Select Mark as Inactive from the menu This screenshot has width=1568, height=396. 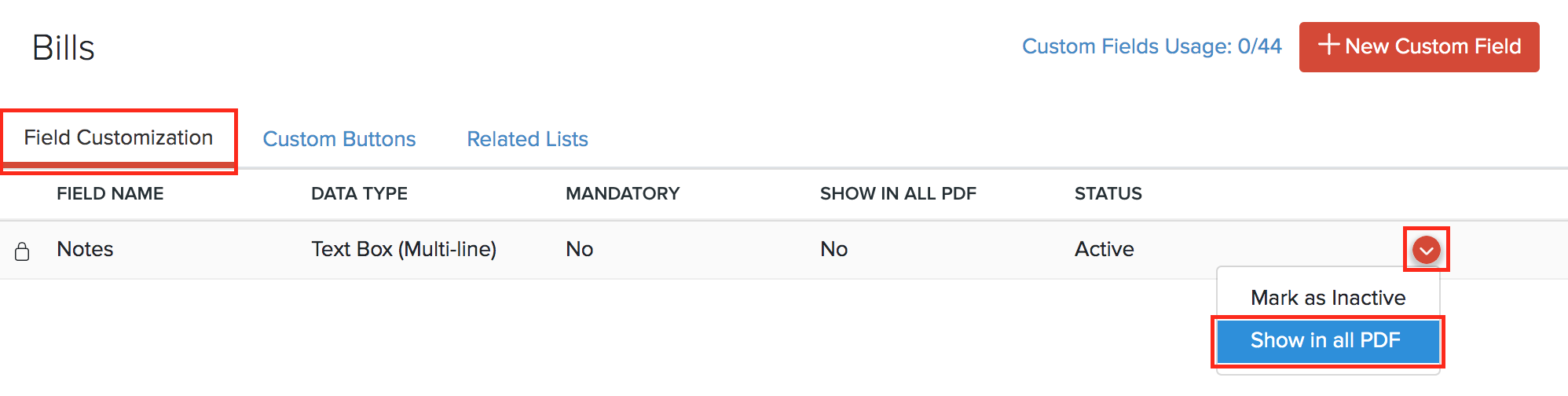[x=1328, y=298]
